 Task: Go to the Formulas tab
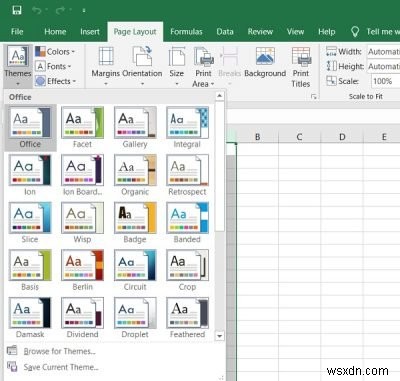(186, 32)
